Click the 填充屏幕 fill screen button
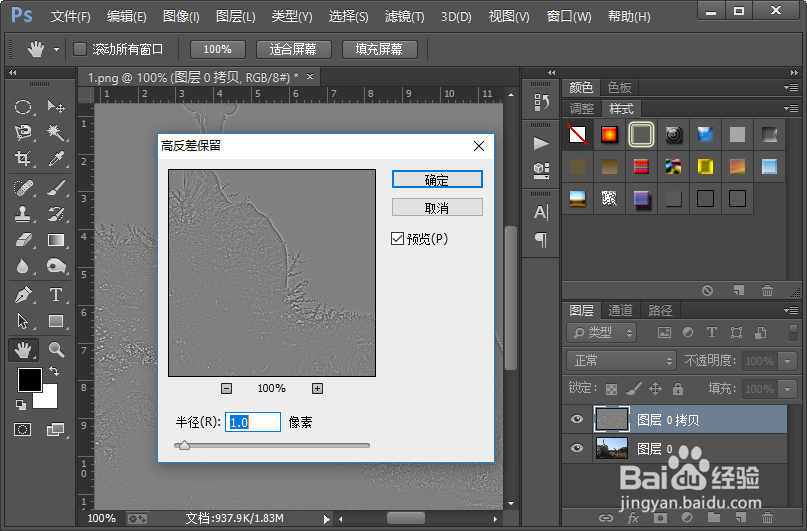807x531 pixels. [379, 49]
